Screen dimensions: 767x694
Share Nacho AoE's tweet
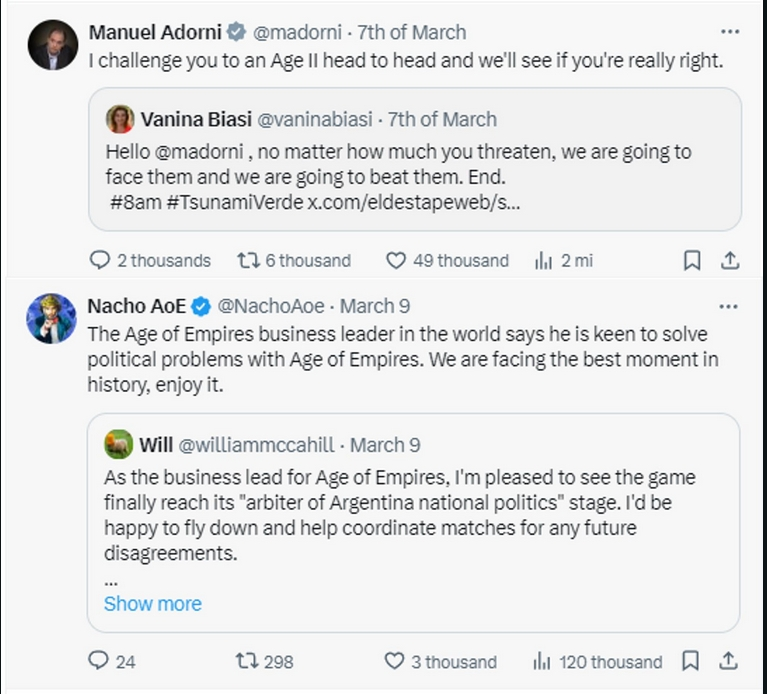731,661
